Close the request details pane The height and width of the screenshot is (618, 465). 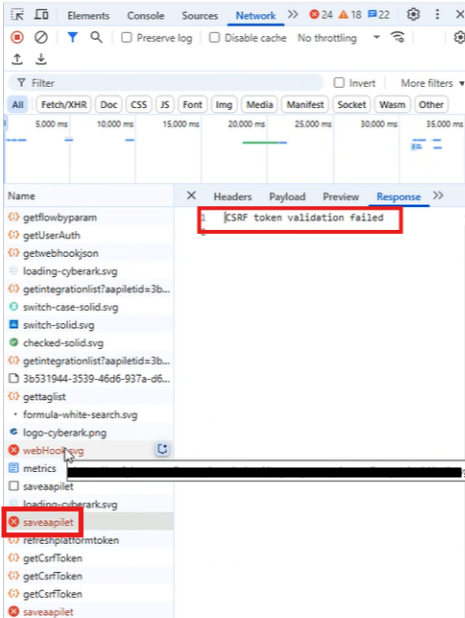pyautogui.click(x=191, y=195)
